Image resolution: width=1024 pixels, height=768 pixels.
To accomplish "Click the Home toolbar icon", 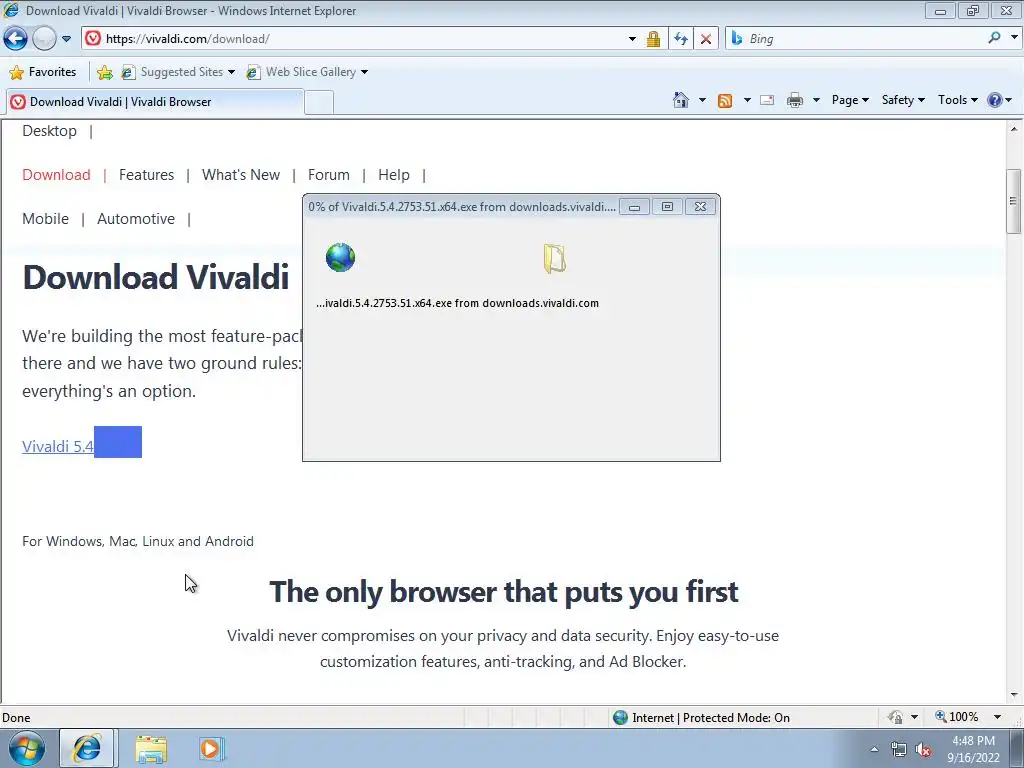I will tap(680, 100).
